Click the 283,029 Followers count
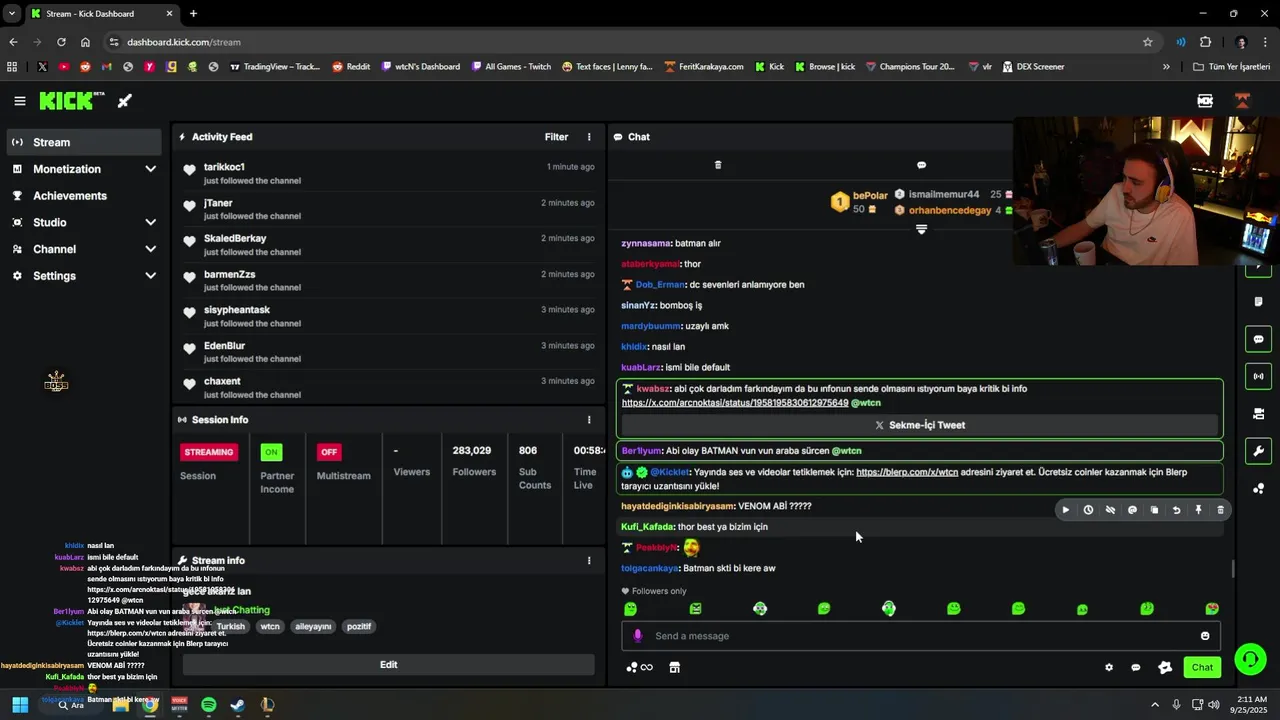The height and width of the screenshot is (720, 1280). click(x=471, y=451)
